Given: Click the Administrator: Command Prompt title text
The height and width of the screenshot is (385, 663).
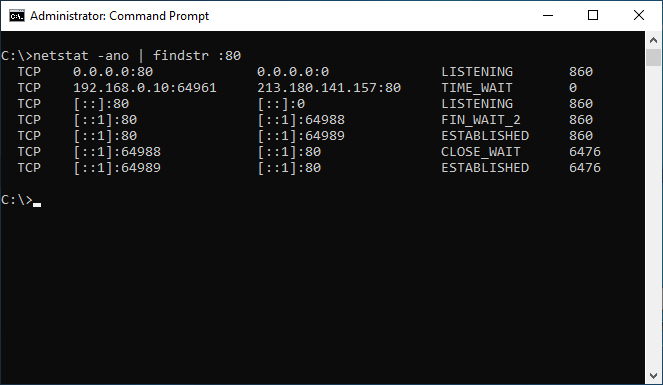Looking at the screenshot, I should click(119, 16).
